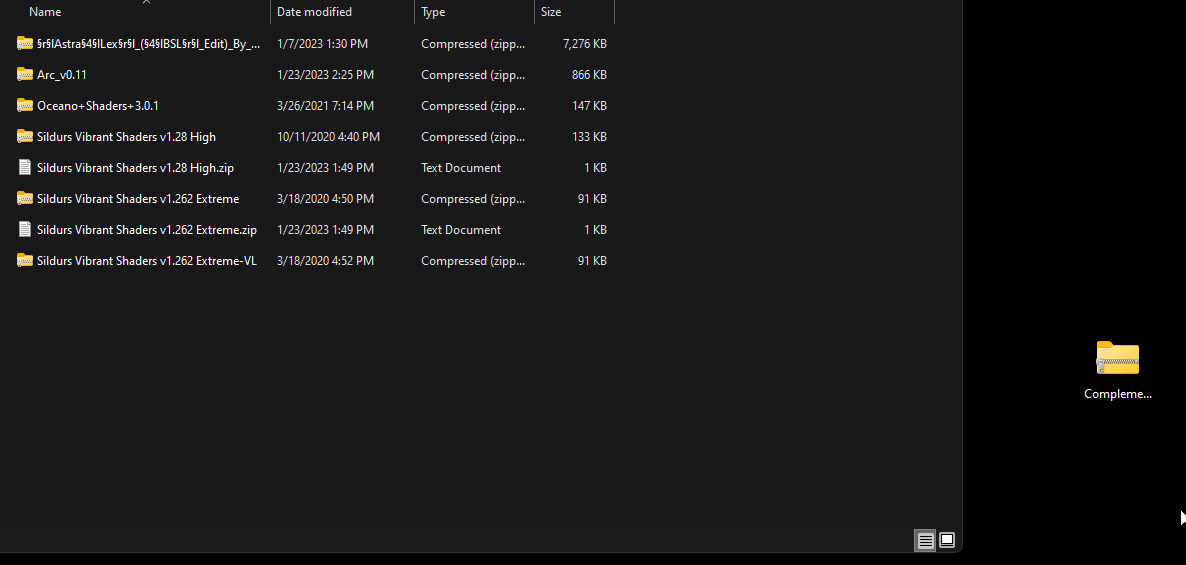1186x565 pixels.
Task: Select the Compleme... zip icon on desktop
Action: point(1117,358)
